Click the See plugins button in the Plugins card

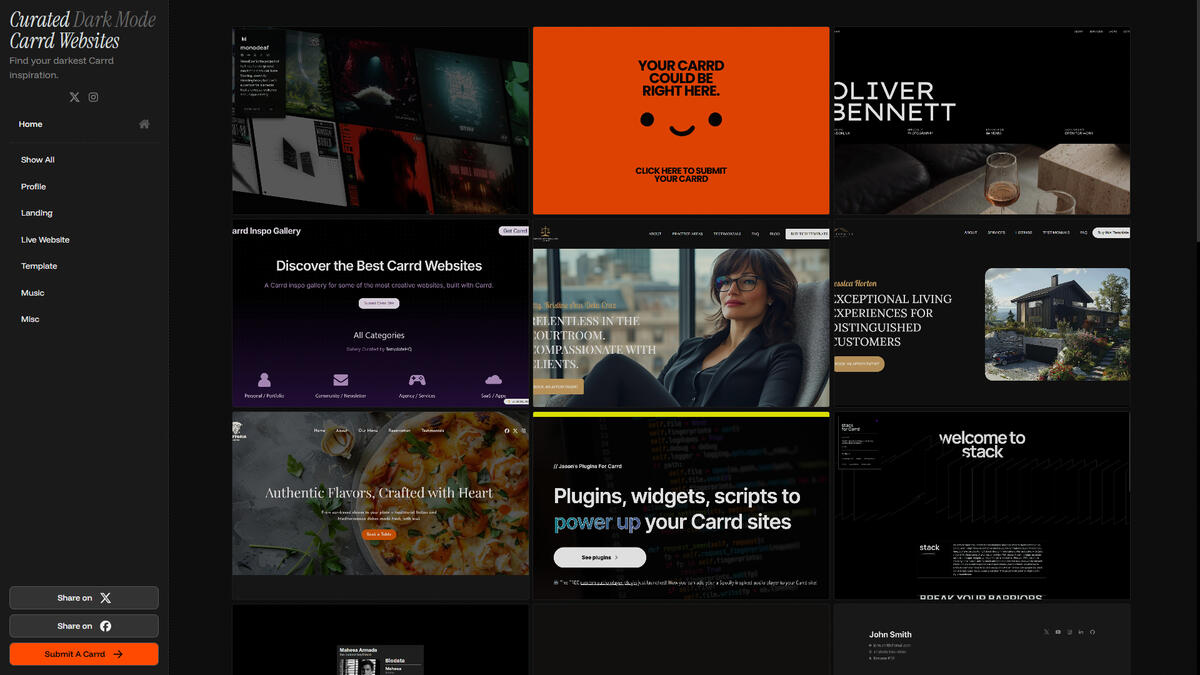[599, 557]
